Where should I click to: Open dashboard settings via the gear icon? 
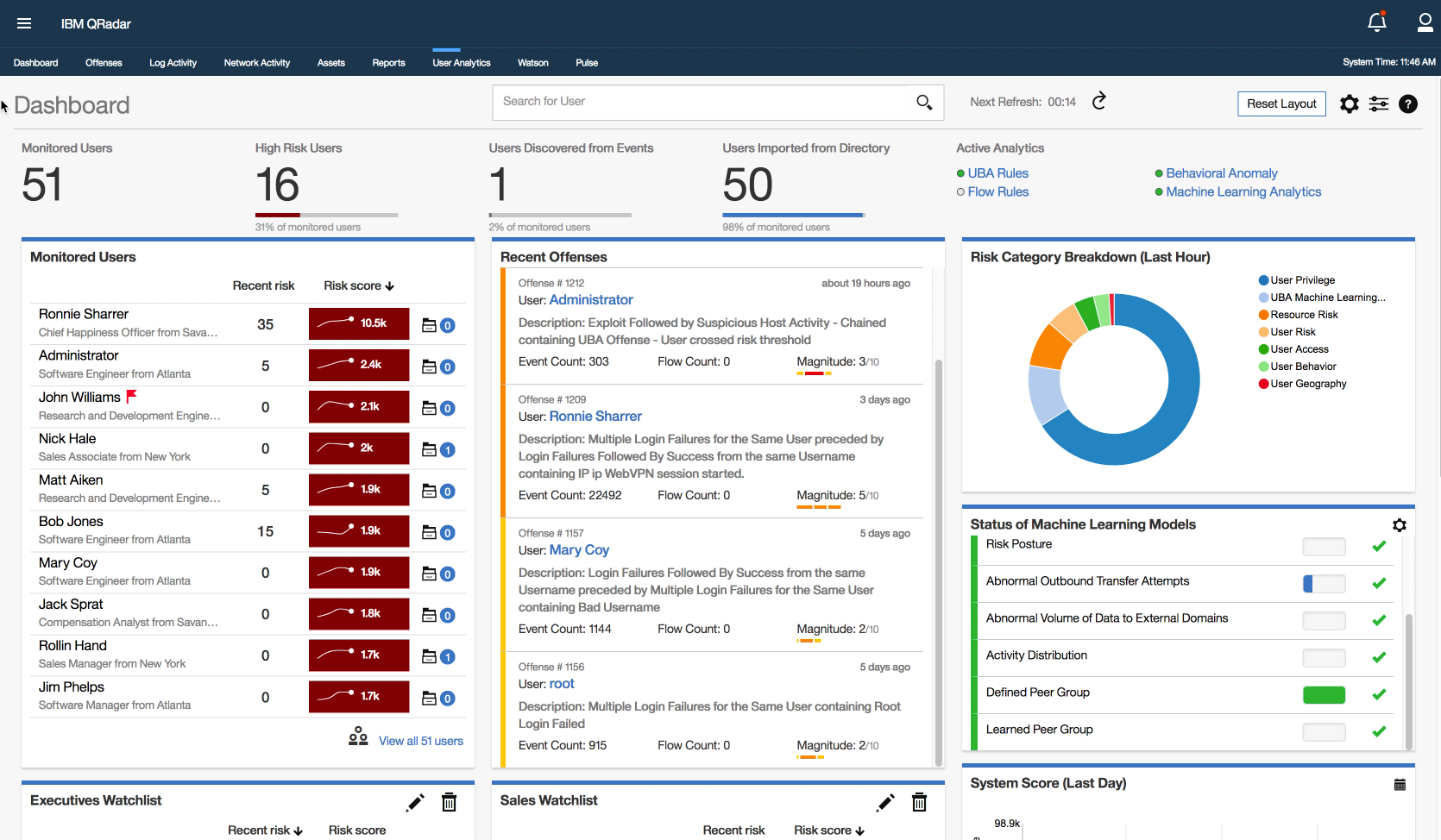click(1349, 103)
